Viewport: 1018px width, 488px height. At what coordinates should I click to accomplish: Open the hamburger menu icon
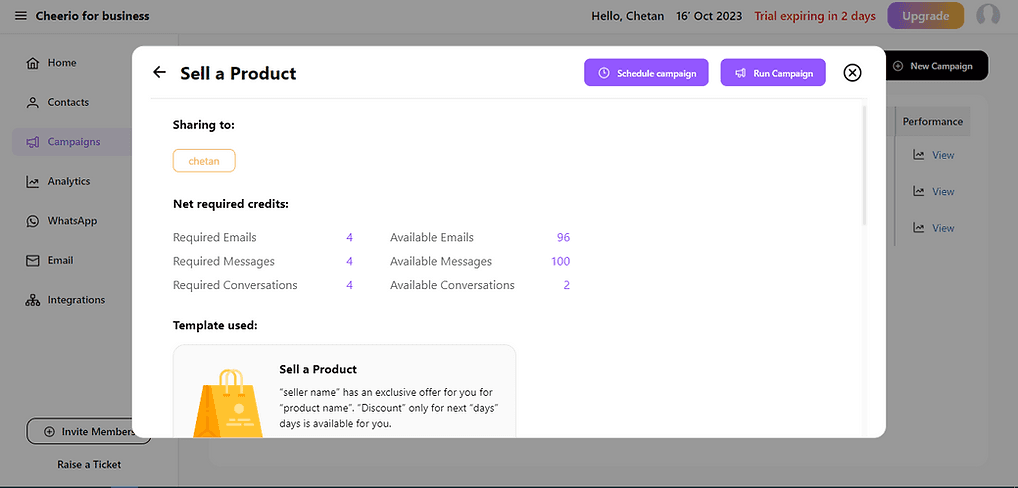(21, 16)
